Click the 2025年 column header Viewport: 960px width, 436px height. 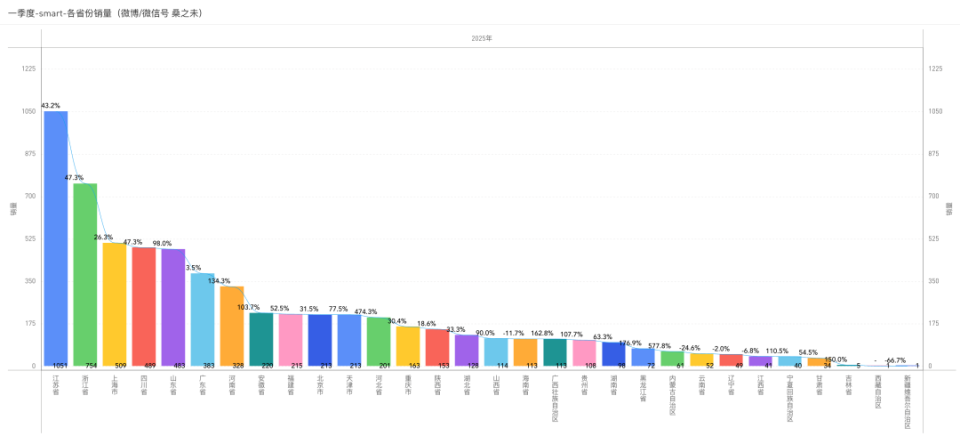(x=482, y=38)
